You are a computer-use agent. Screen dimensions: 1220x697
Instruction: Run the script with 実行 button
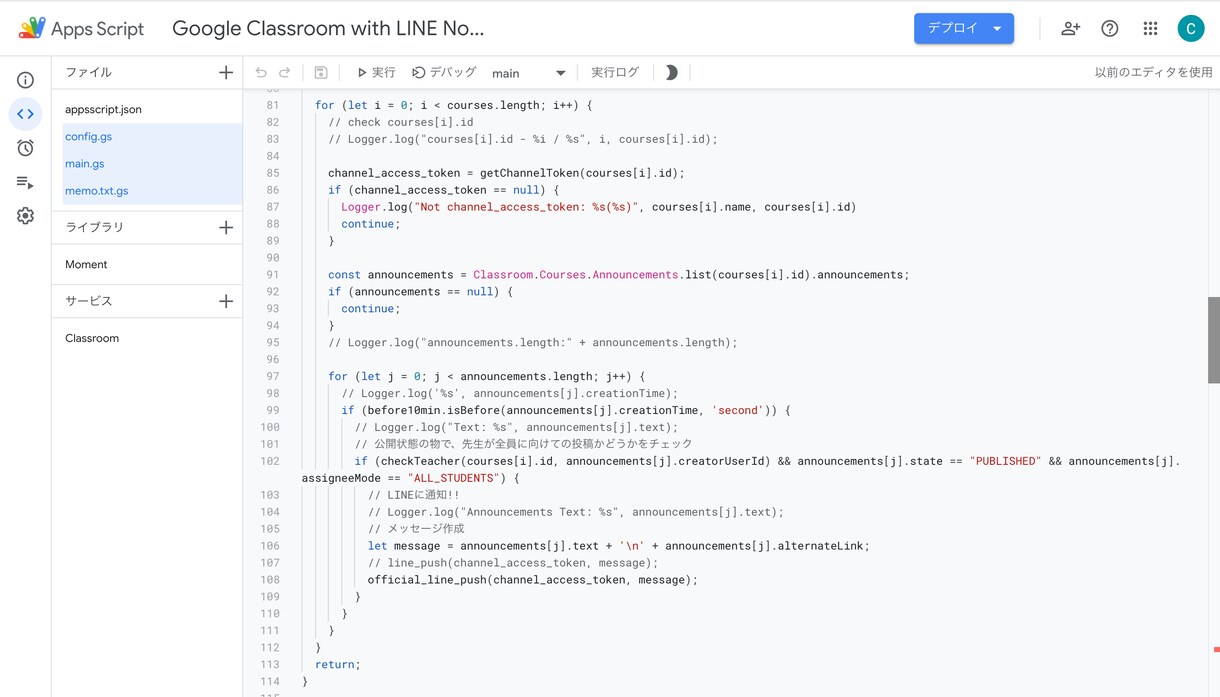[x=376, y=72]
